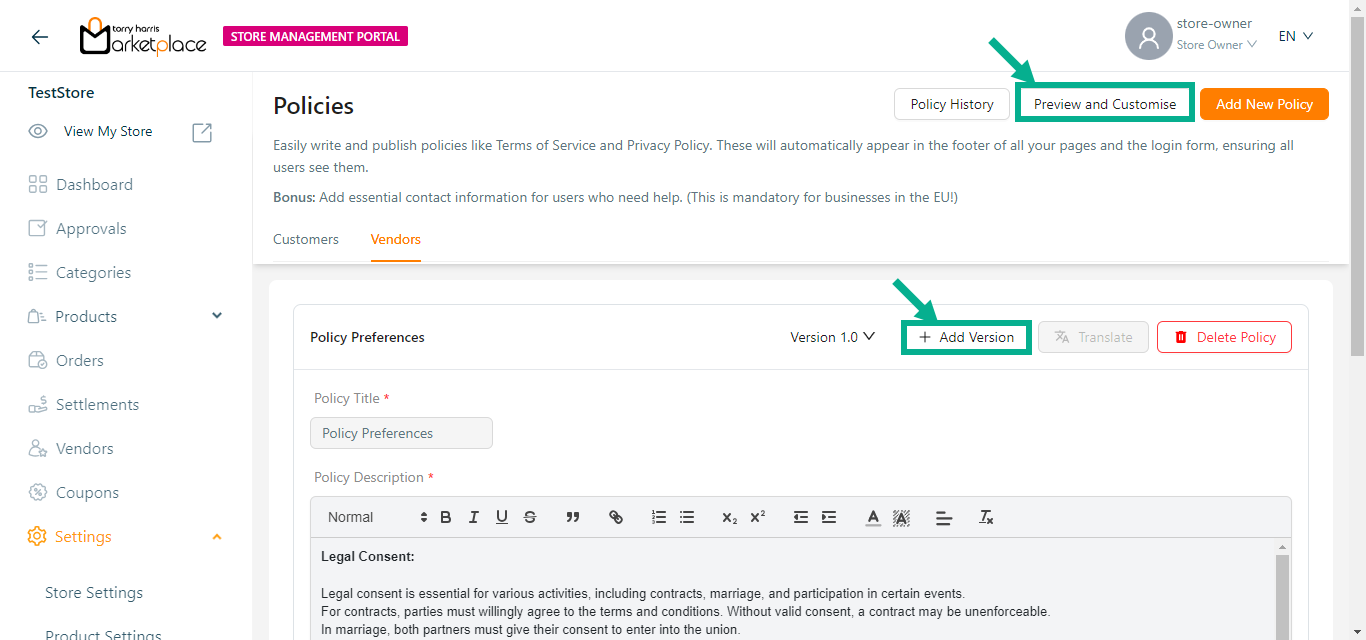Collapse the Settings sidebar section
The width and height of the screenshot is (1366, 640).
217,537
